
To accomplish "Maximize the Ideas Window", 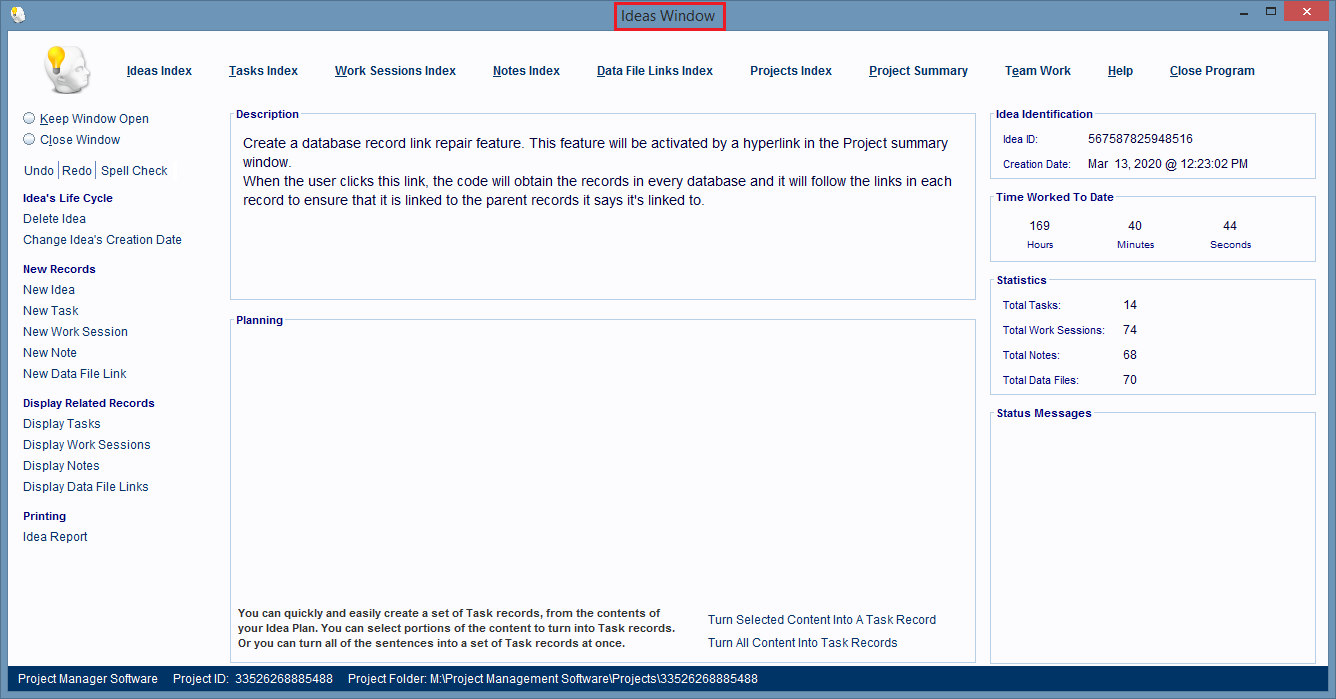I will point(1271,11).
